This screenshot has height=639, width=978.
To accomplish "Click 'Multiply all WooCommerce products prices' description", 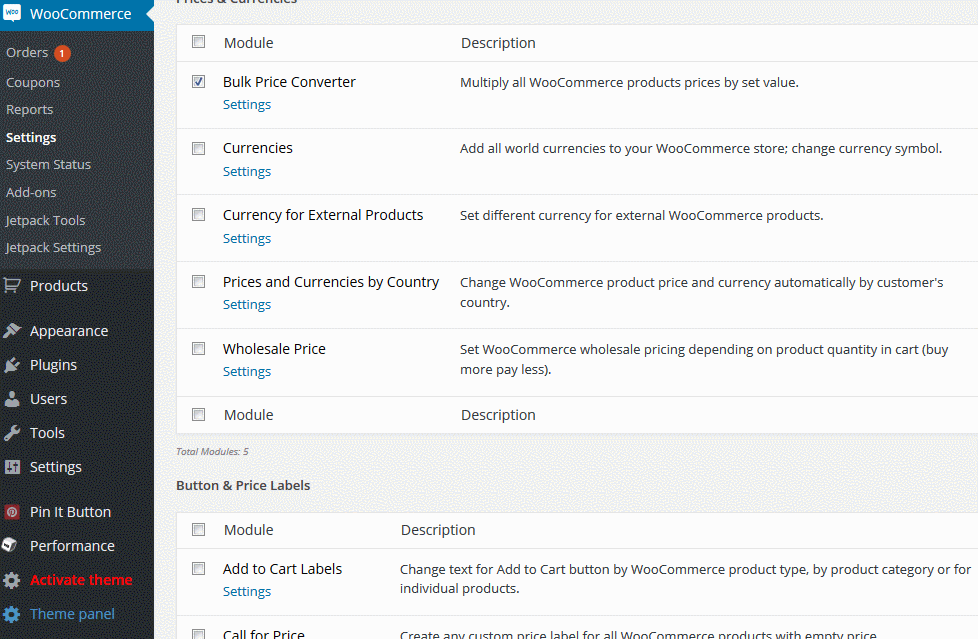I will tap(629, 82).
